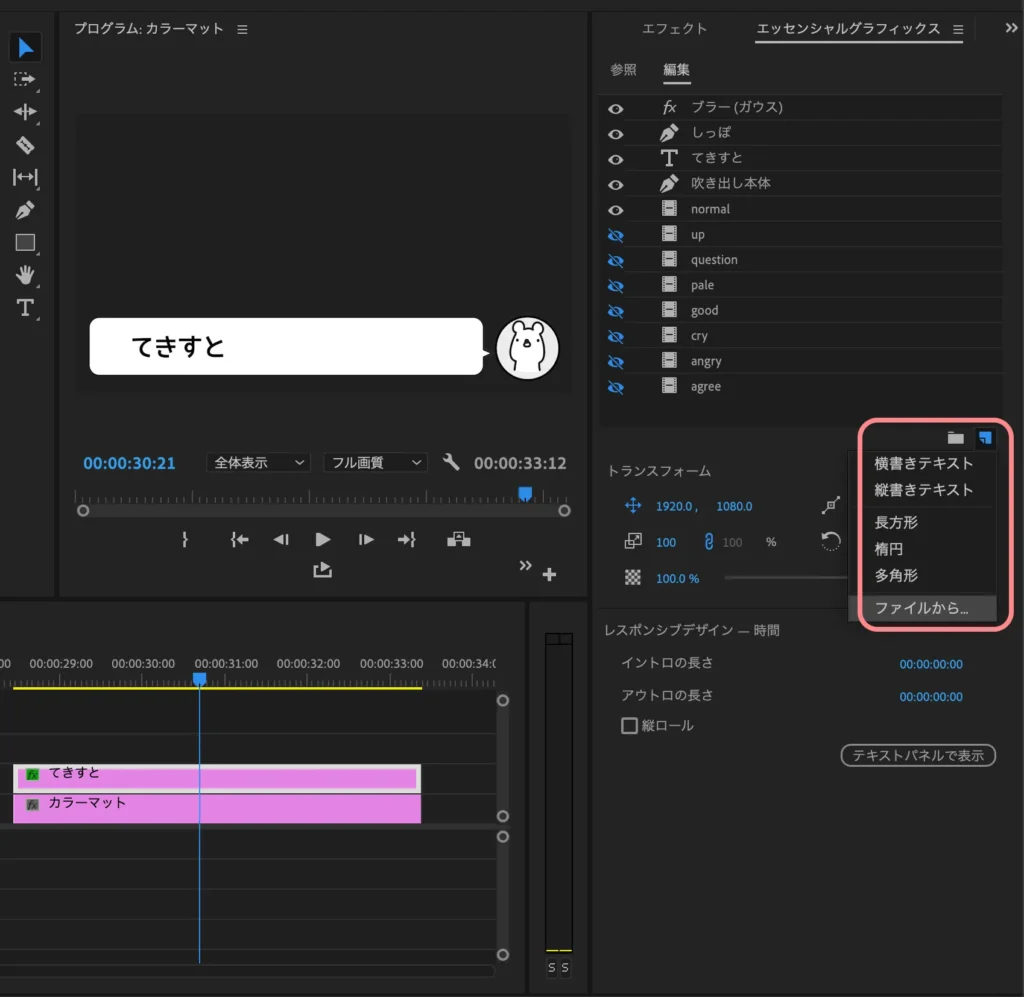Select the Razor tool
This screenshot has height=997, width=1024.
25,145
